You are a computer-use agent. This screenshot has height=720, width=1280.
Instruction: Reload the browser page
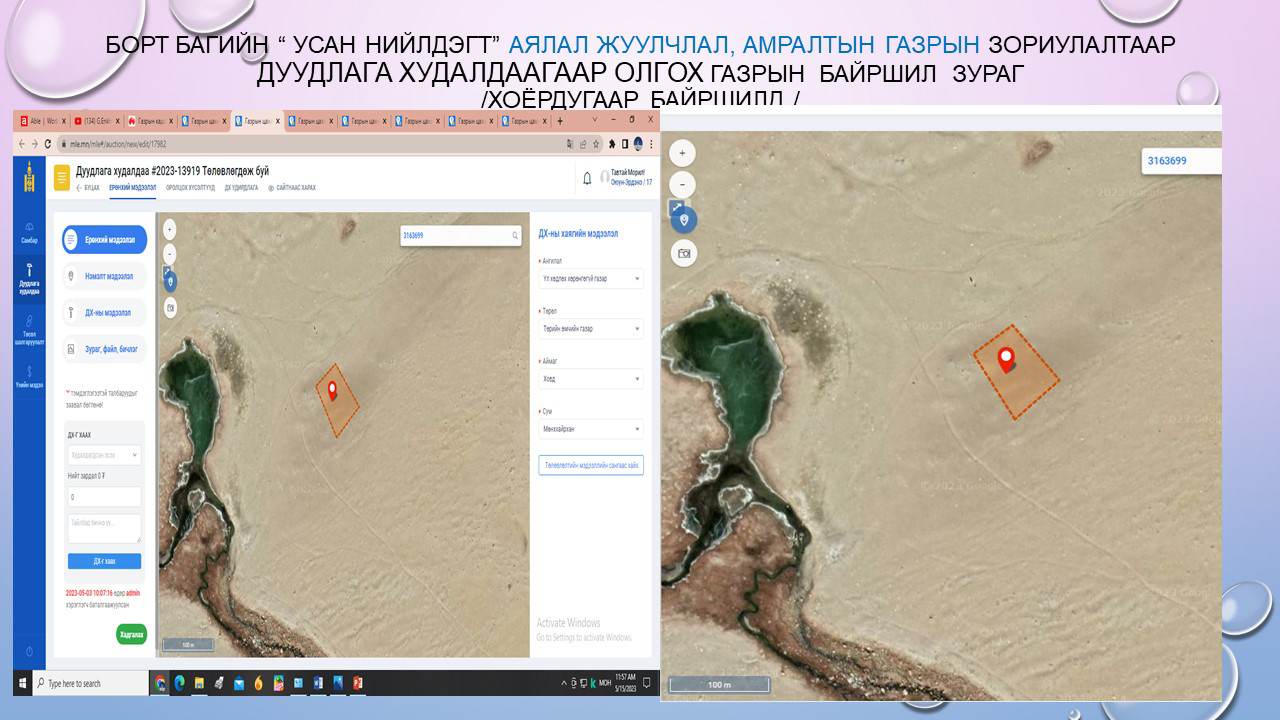[48, 143]
